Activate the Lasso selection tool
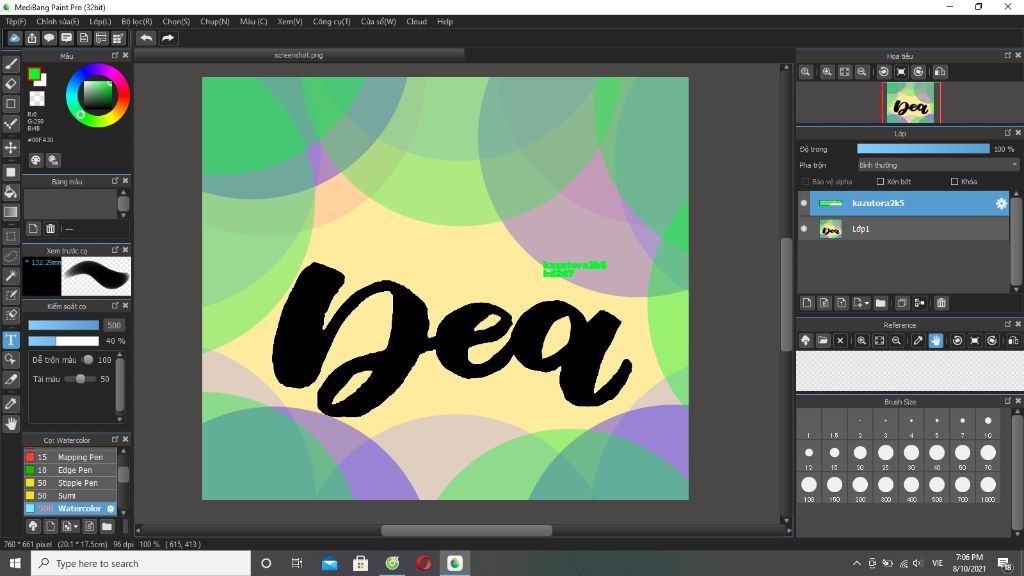1024x576 pixels. (10, 256)
